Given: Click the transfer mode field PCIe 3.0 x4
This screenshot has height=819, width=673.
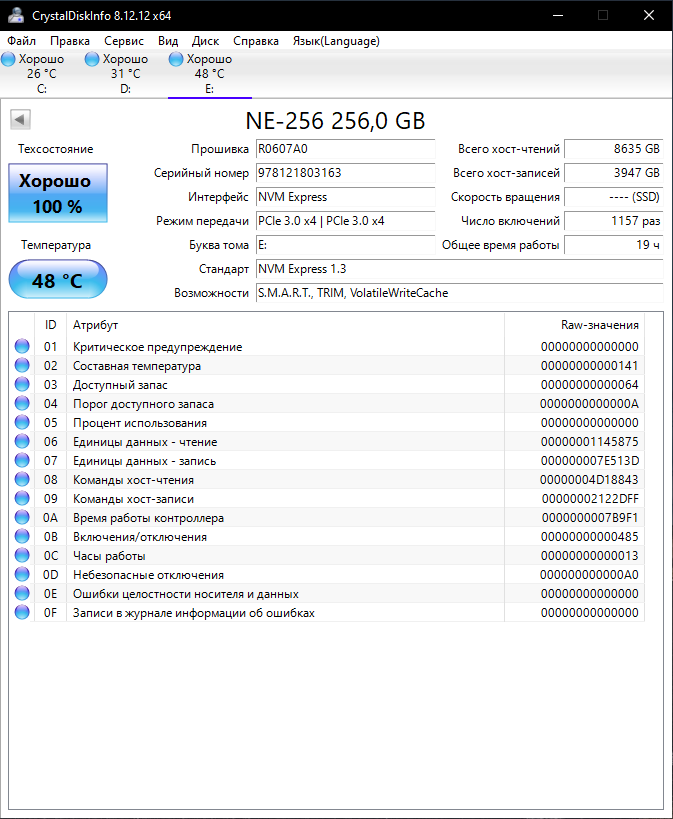Looking at the screenshot, I should point(345,221).
